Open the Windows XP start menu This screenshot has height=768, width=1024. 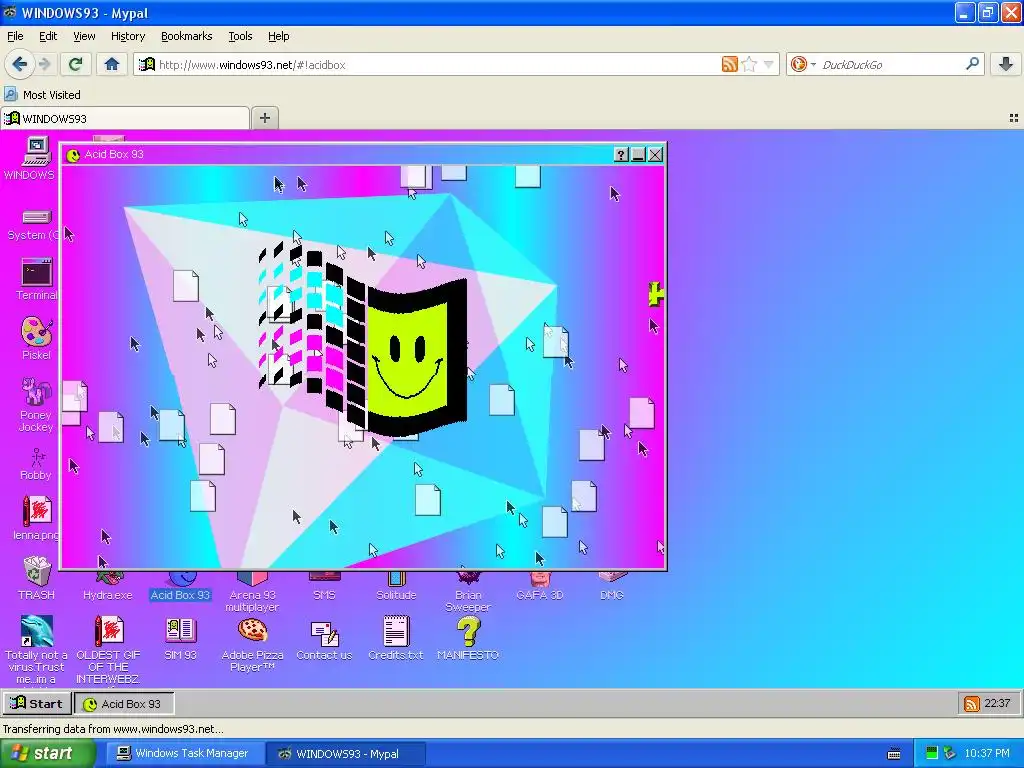tap(47, 753)
